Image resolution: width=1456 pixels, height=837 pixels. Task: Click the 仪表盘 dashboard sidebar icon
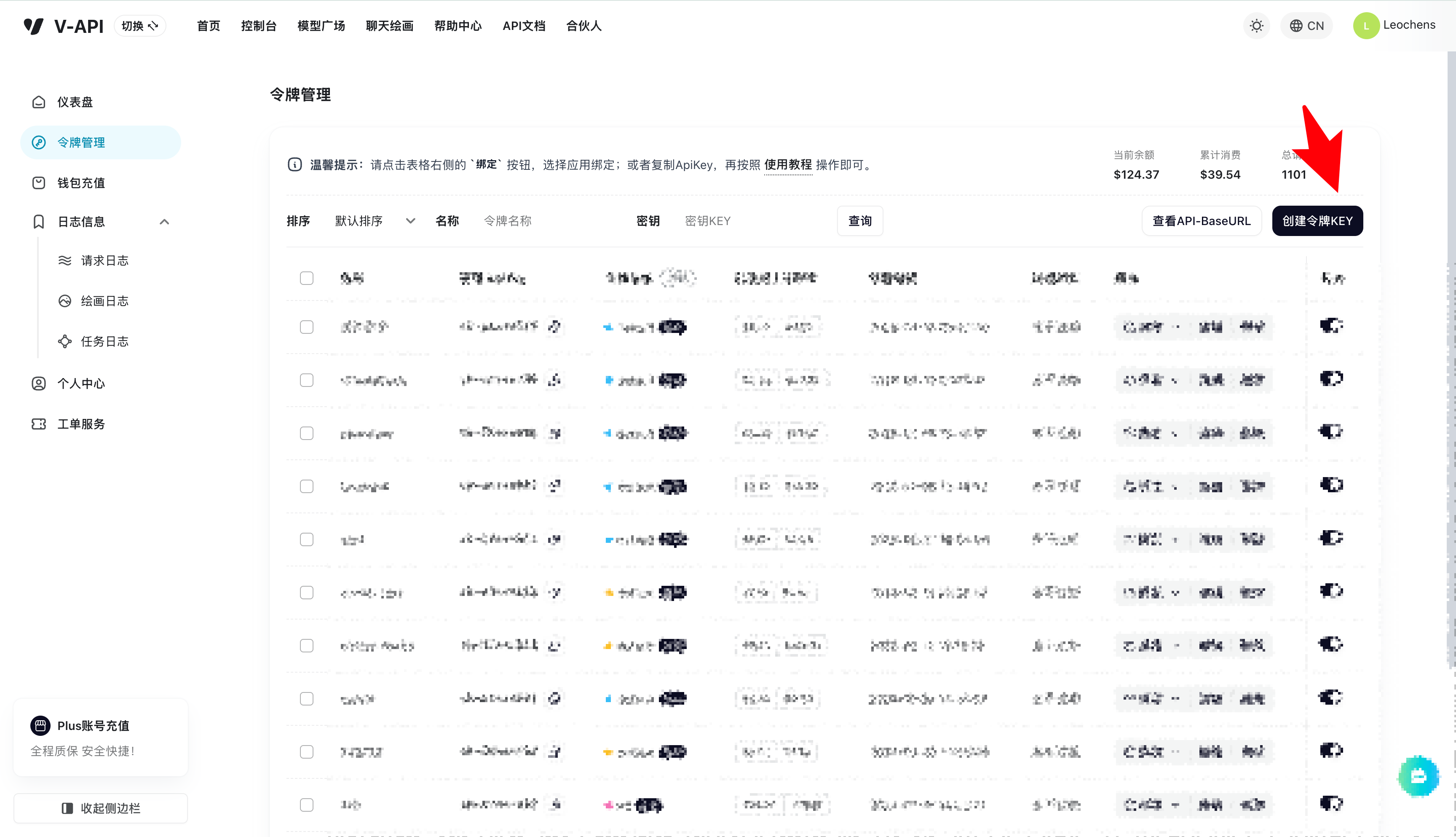tap(38, 102)
